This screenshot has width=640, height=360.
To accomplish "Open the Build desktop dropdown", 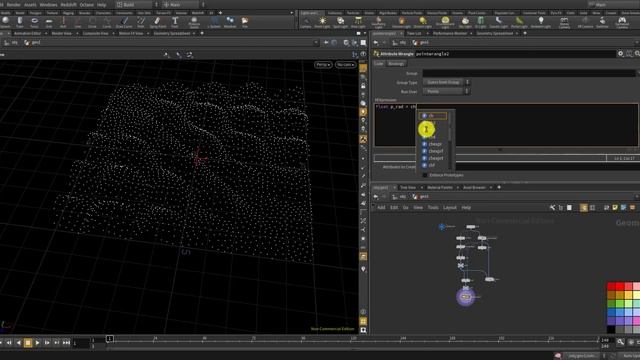I will point(138,4).
